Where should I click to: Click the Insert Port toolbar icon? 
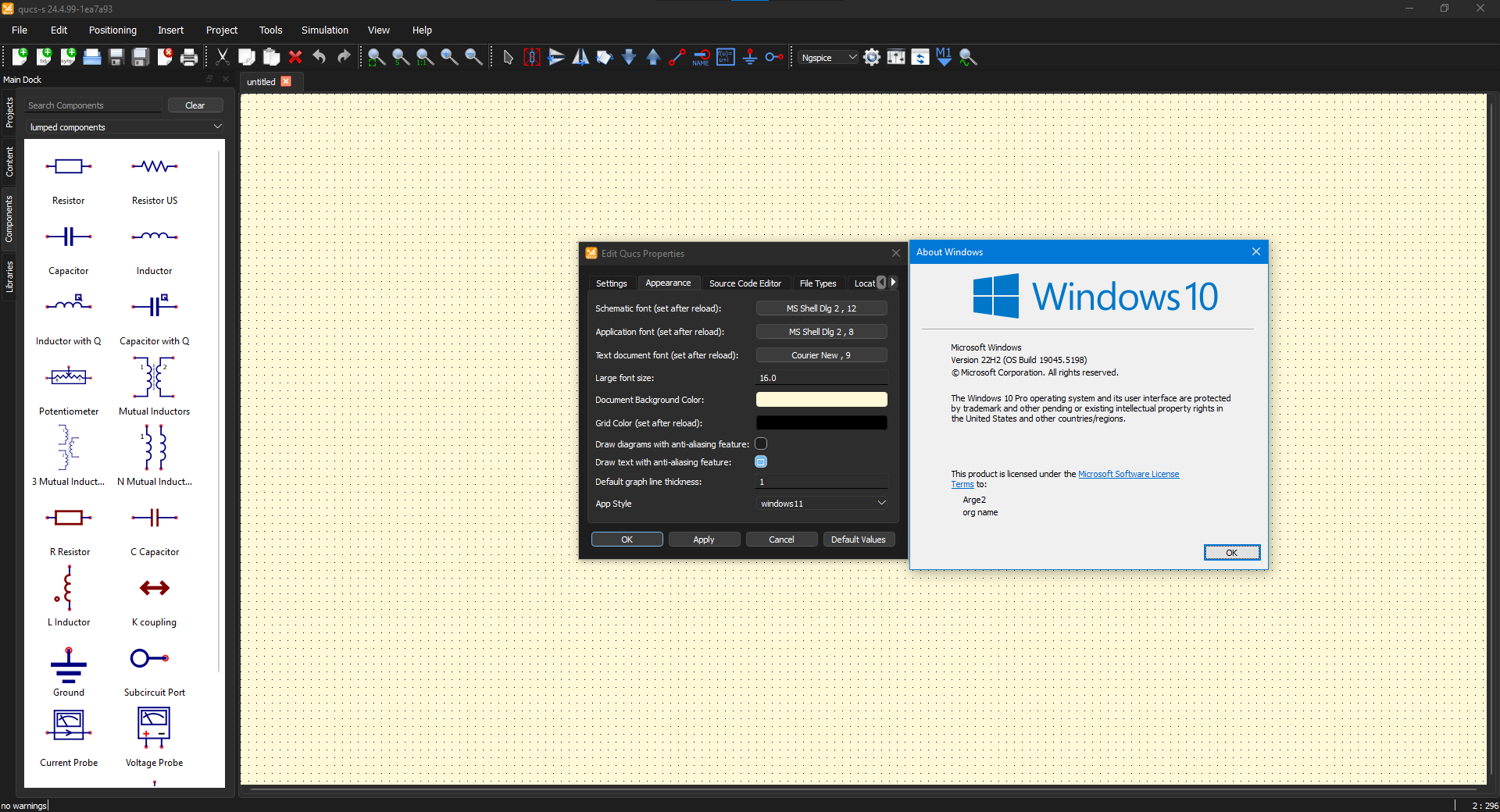tap(774, 57)
